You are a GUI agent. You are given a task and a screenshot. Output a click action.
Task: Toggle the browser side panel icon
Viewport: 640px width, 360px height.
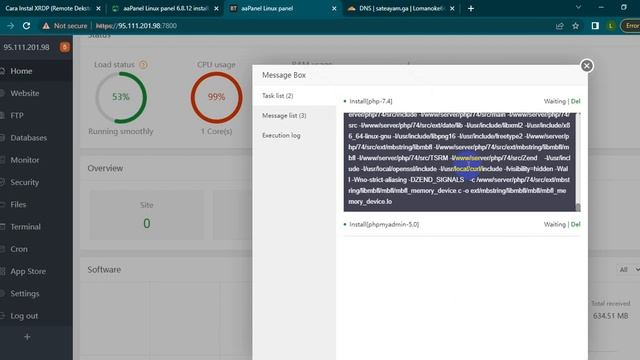595,26
